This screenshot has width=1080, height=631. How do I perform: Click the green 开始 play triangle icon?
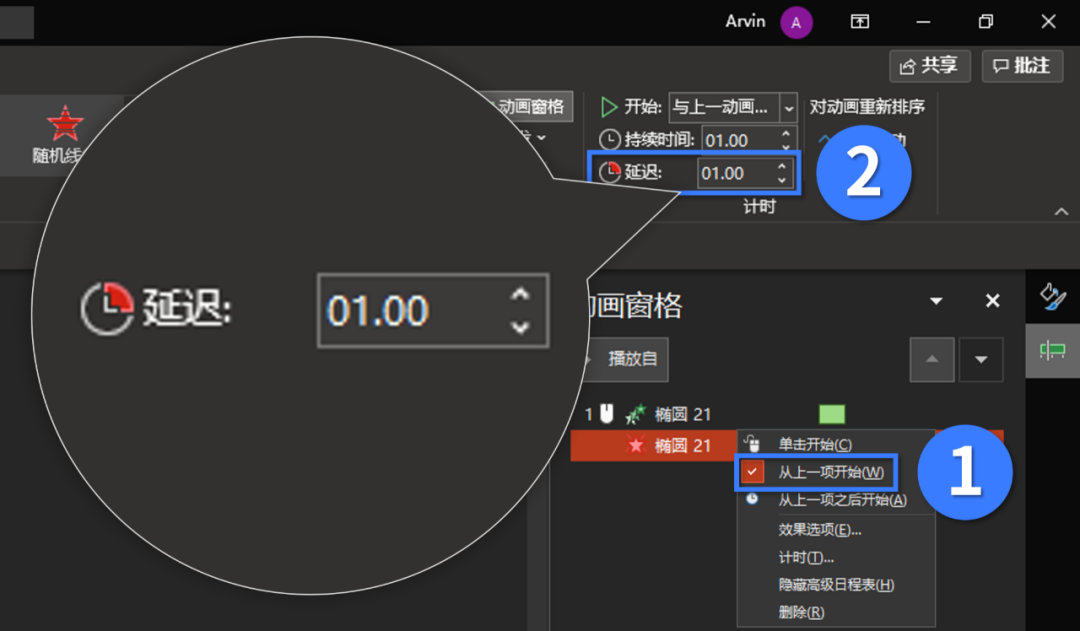click(609, 107)
